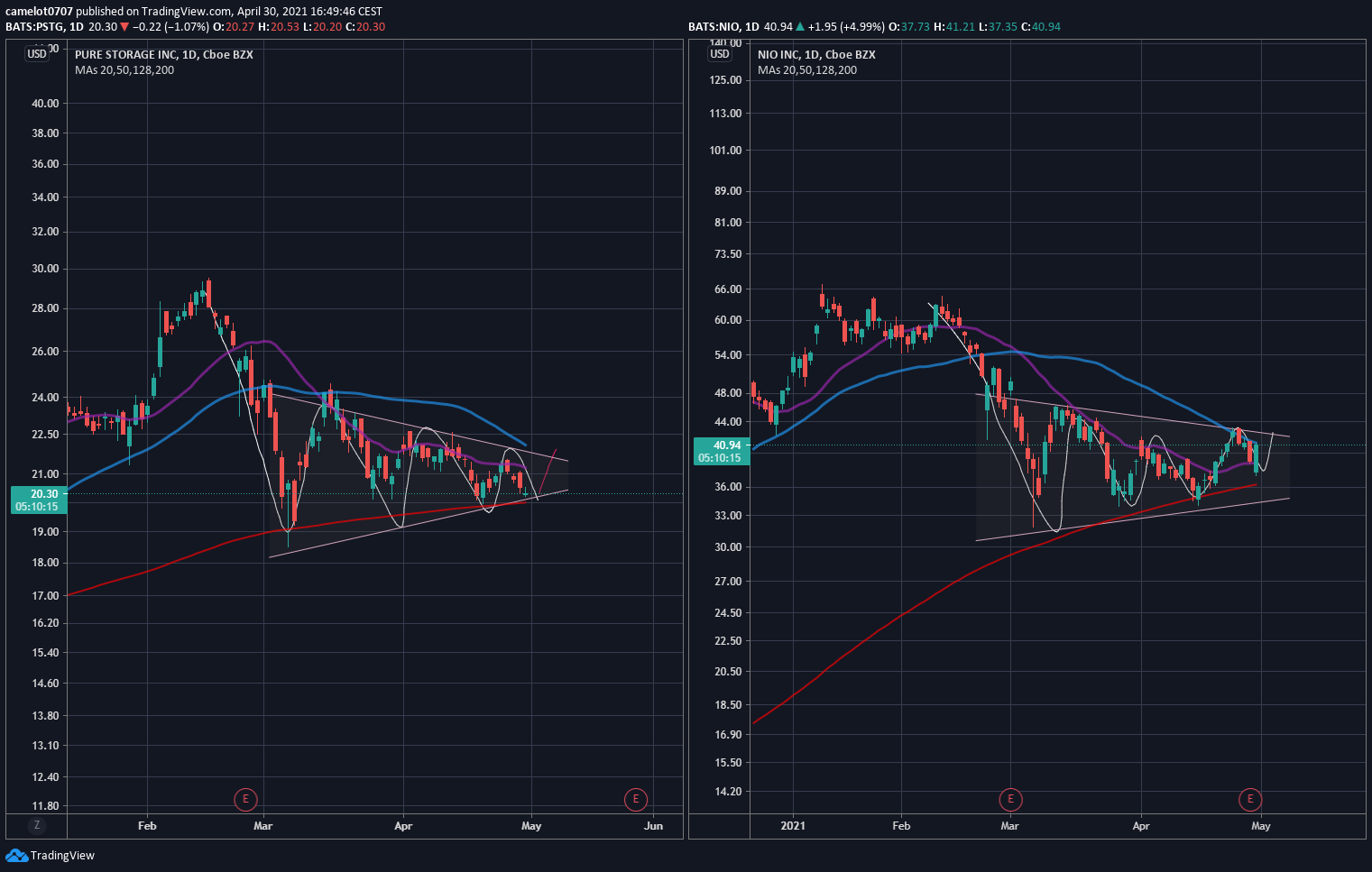Click the 125.00 price level on NIO axis

(x=725, y=79)
